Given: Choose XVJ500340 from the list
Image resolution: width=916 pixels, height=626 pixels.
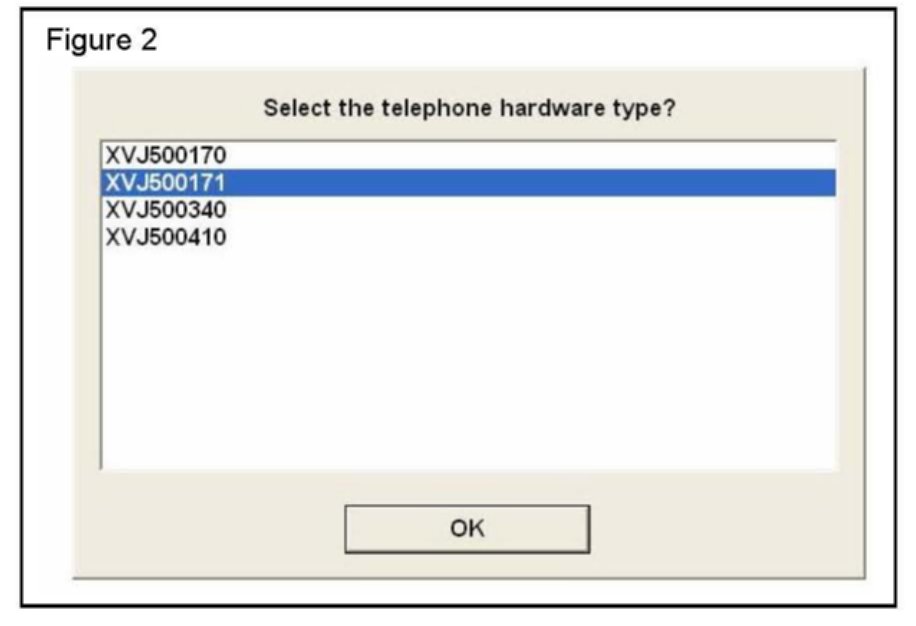Looking at the screenshot, I should coord(166,210).
